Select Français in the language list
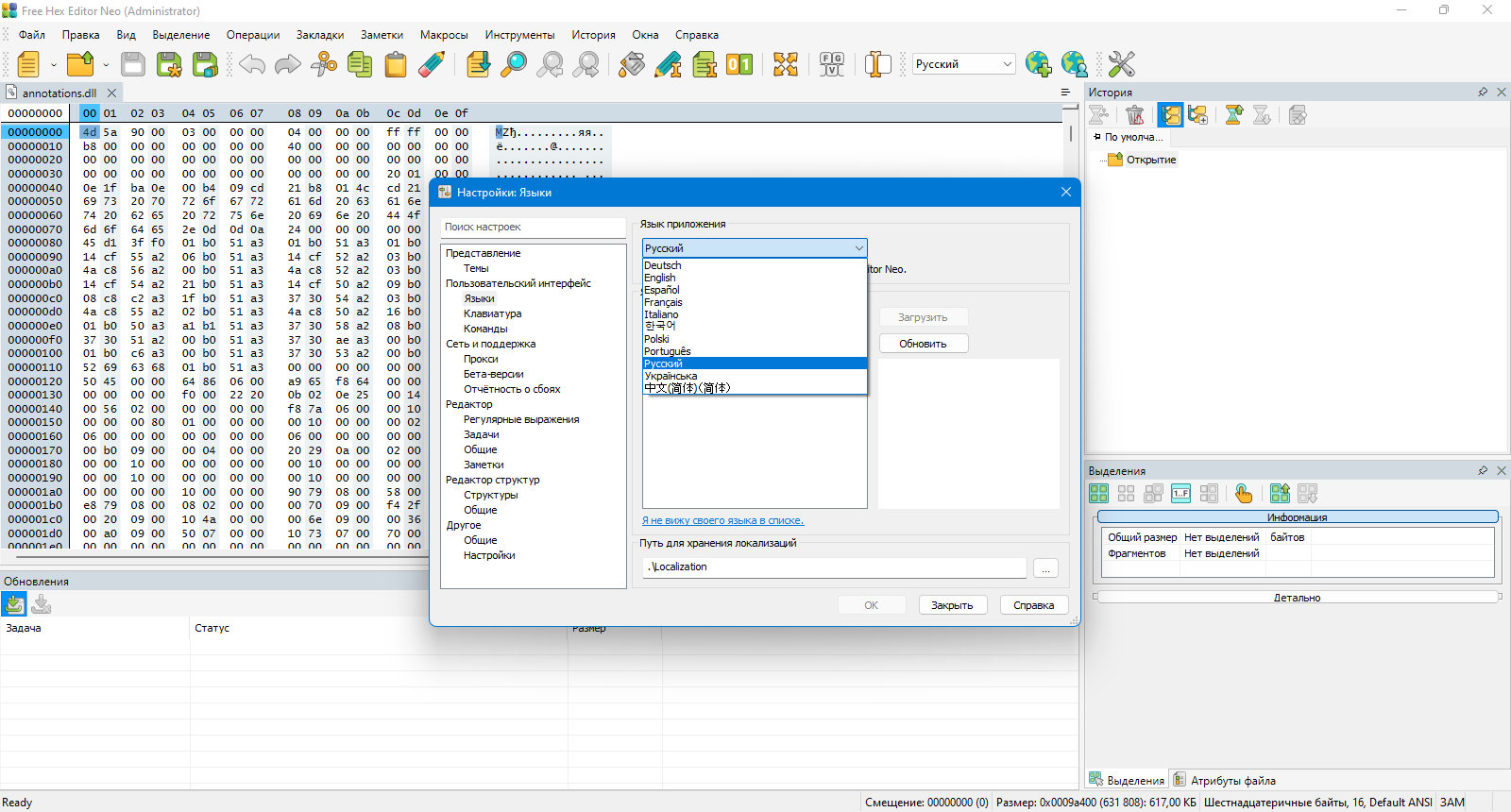Viewport: 1511px width, 812px height. 755,302
